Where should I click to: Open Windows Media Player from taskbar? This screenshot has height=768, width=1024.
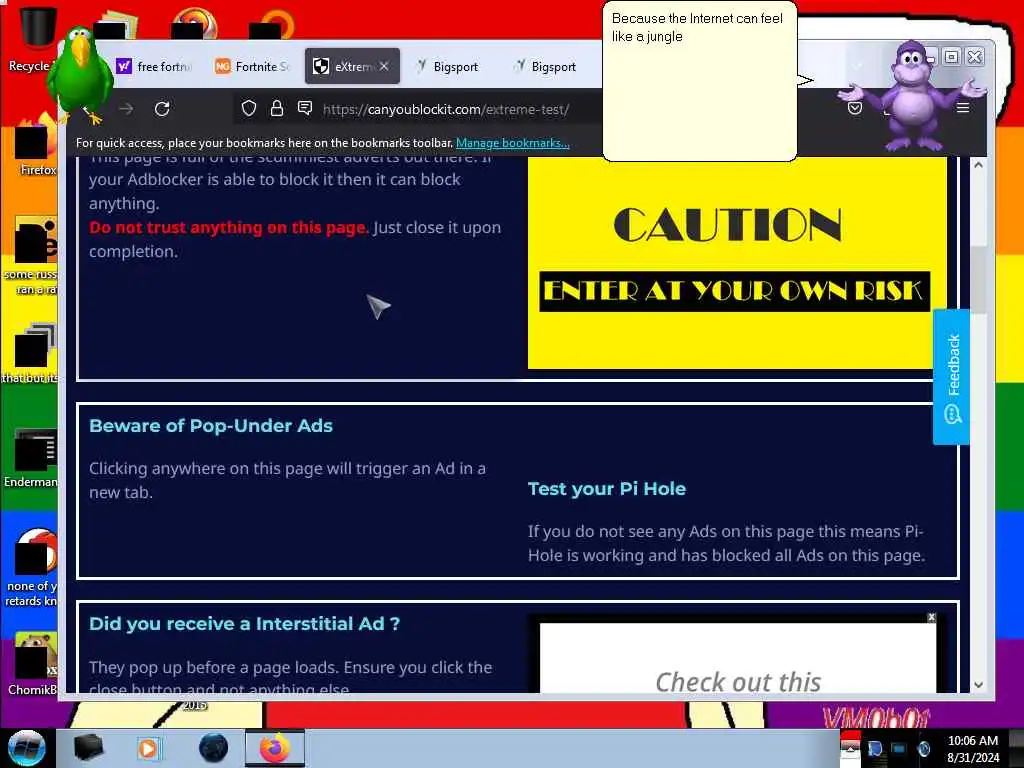click(x=148, y=748)
